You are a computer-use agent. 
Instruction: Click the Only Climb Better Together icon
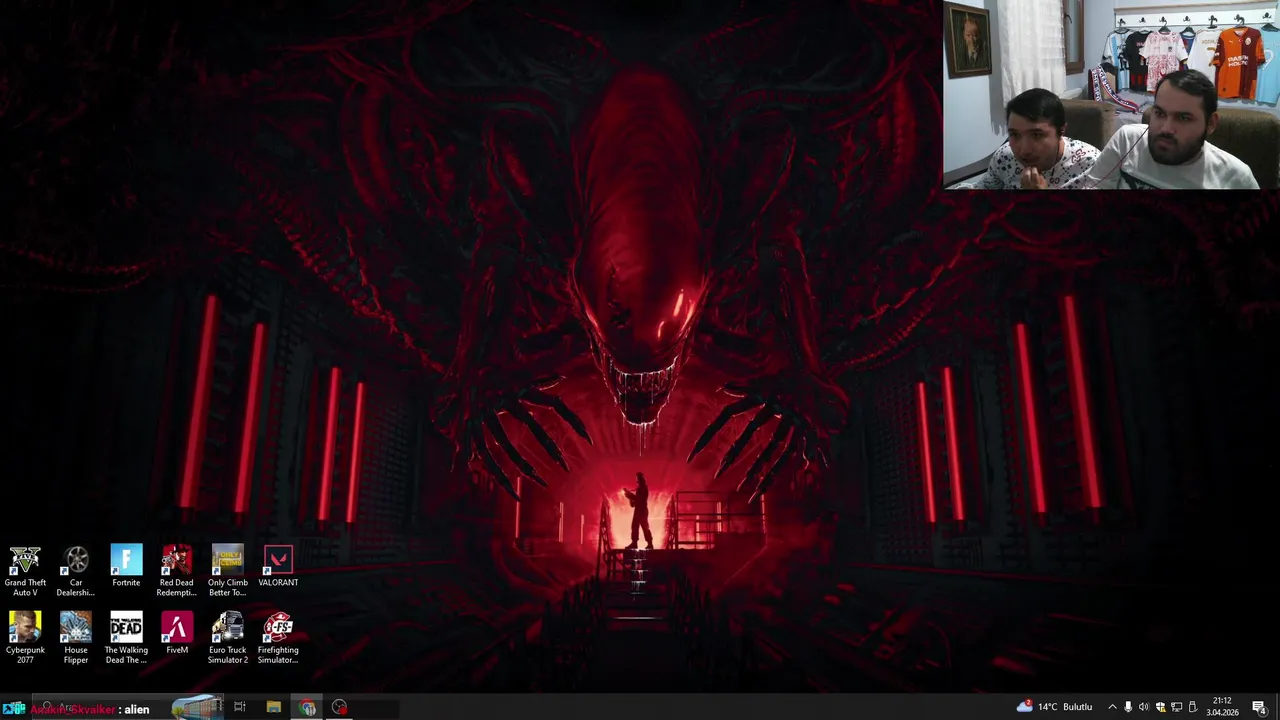[x=227, y=571]
